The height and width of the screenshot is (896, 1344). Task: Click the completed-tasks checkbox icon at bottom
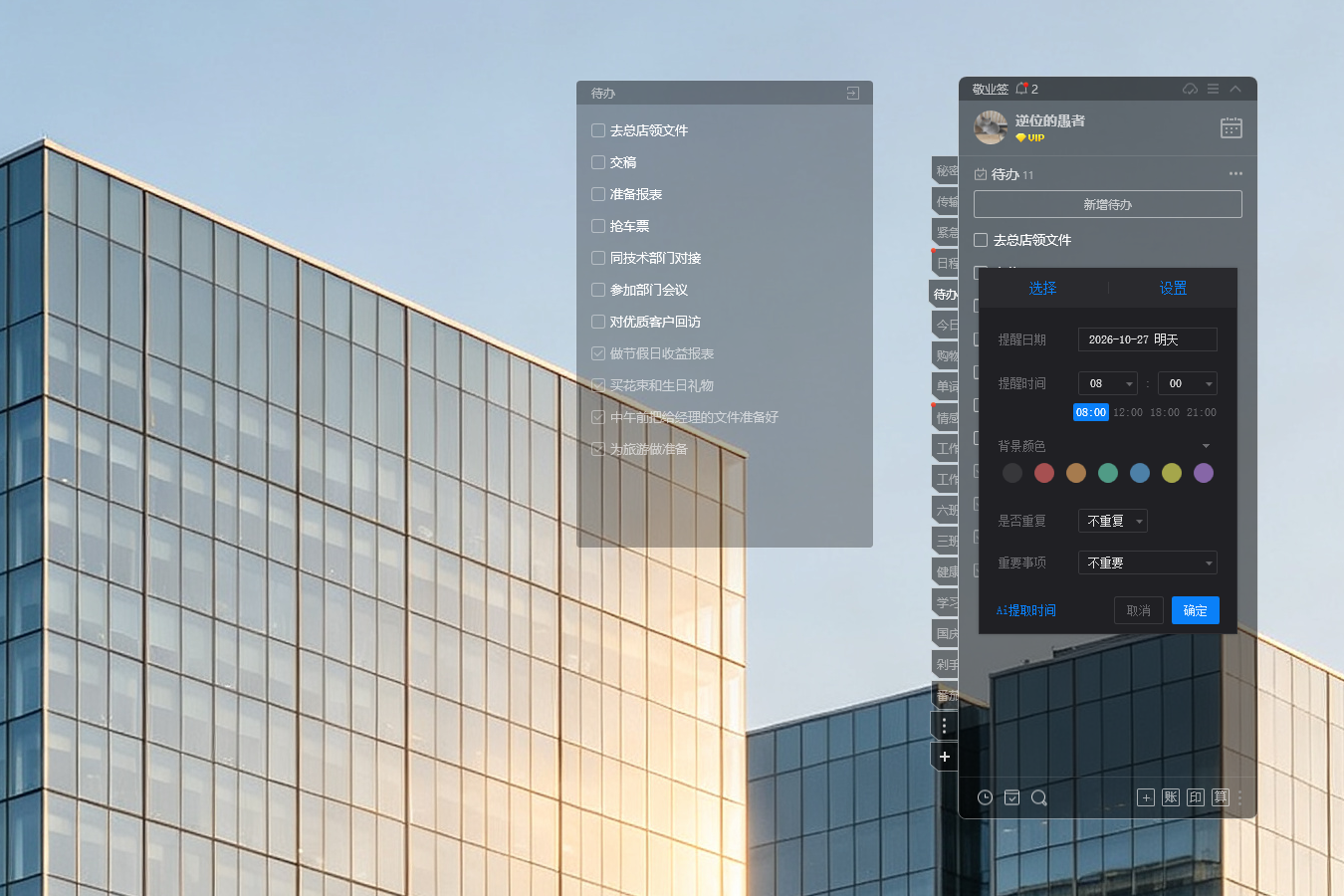click(1011, 797)
